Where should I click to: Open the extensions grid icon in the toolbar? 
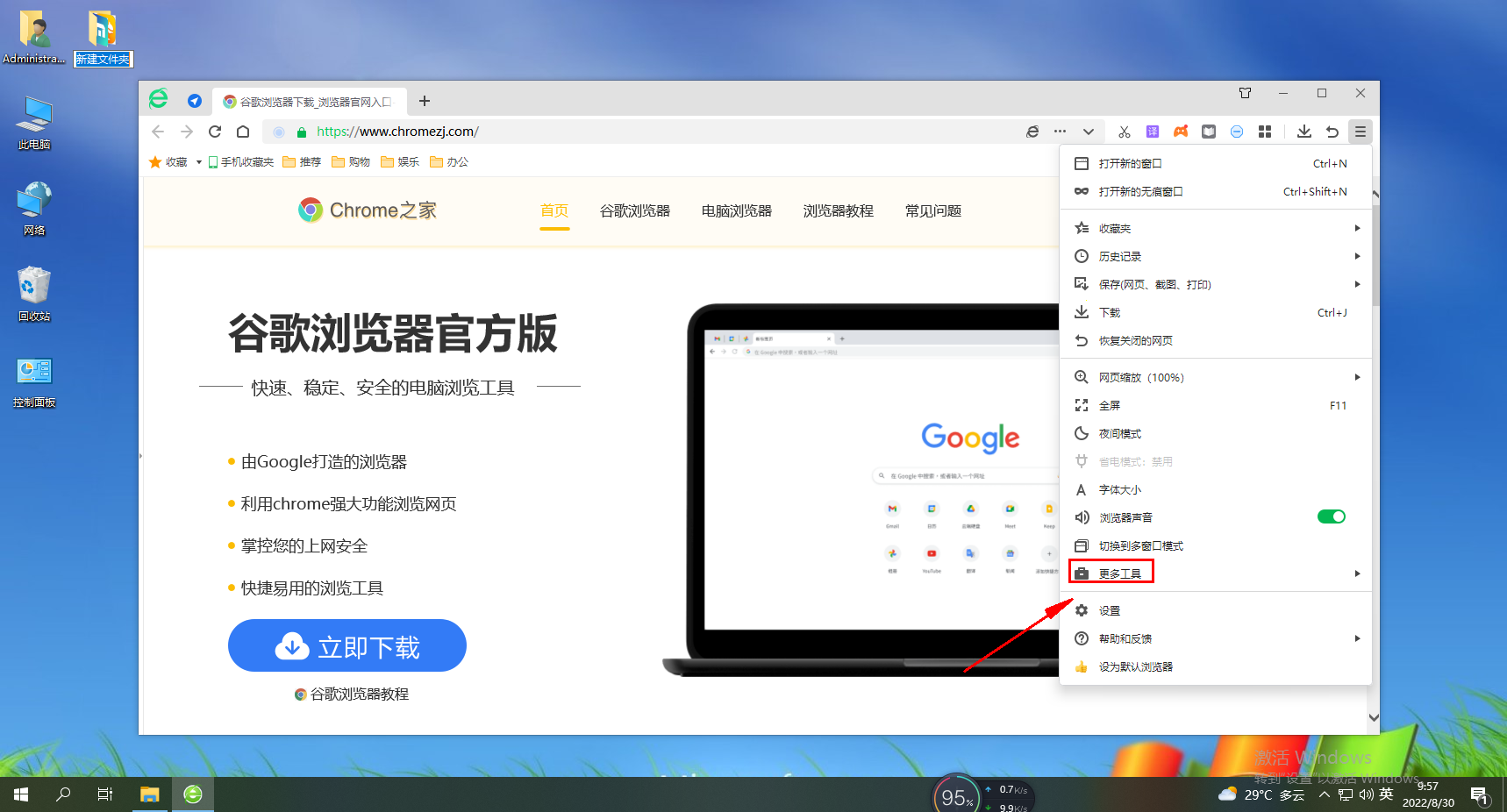click(x=1265, y=132)
